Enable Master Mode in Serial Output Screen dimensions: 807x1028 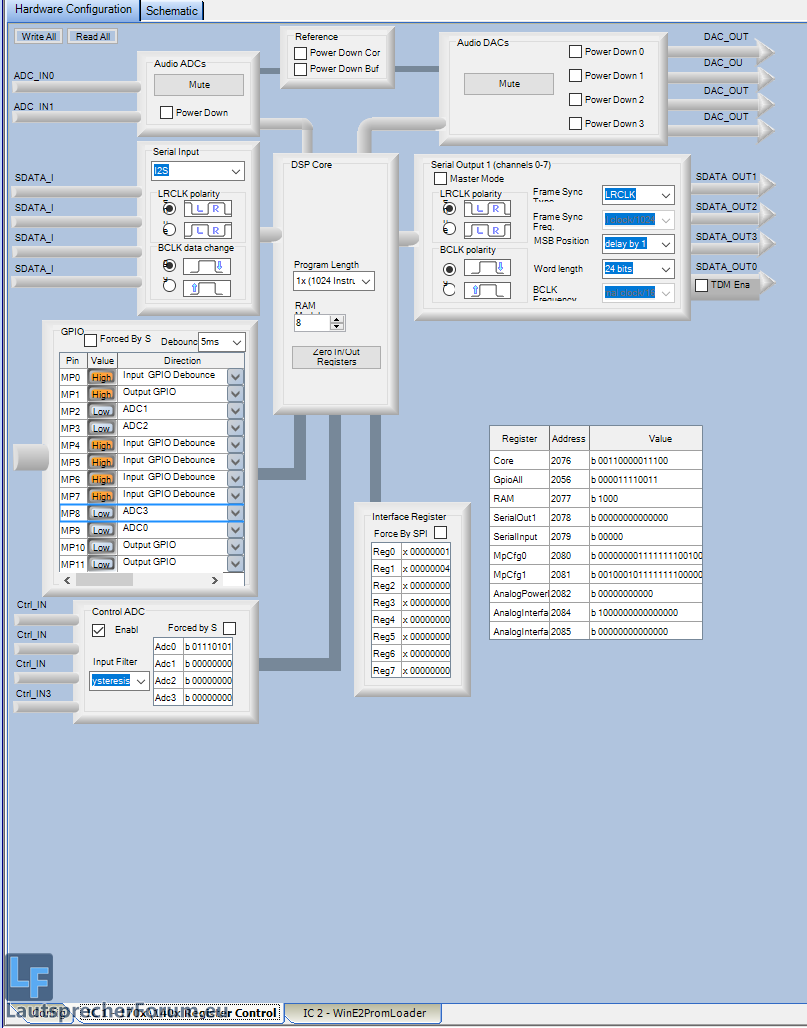tap(441, 179)
